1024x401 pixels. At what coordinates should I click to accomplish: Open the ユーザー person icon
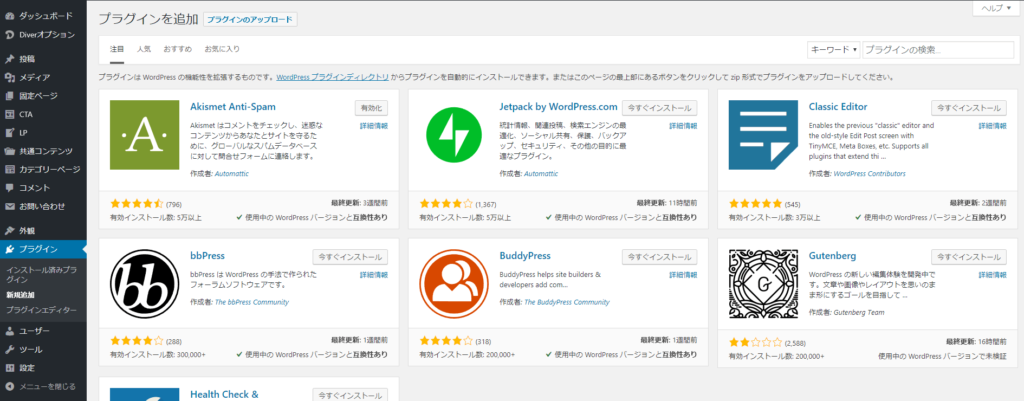tap(9, 331)
